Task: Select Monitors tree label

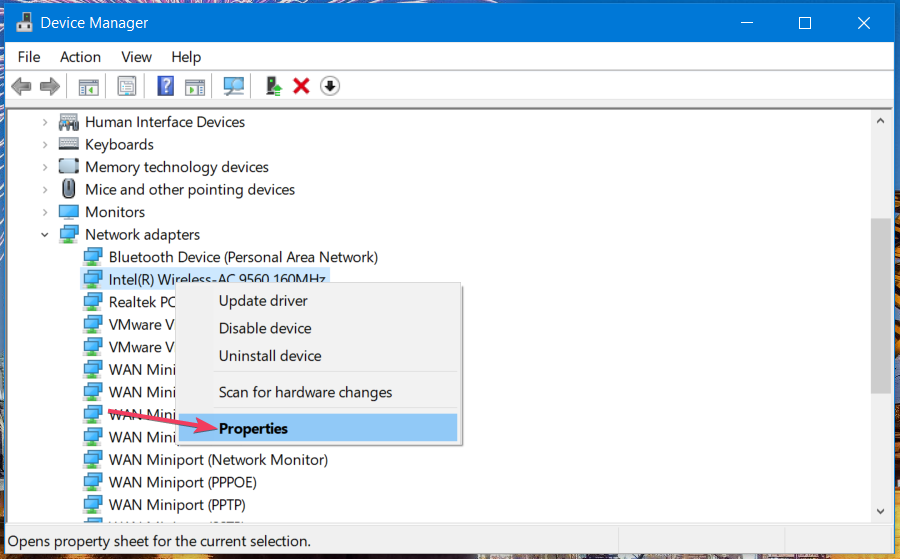Action: pyautogui.click(x=115, y=212)
